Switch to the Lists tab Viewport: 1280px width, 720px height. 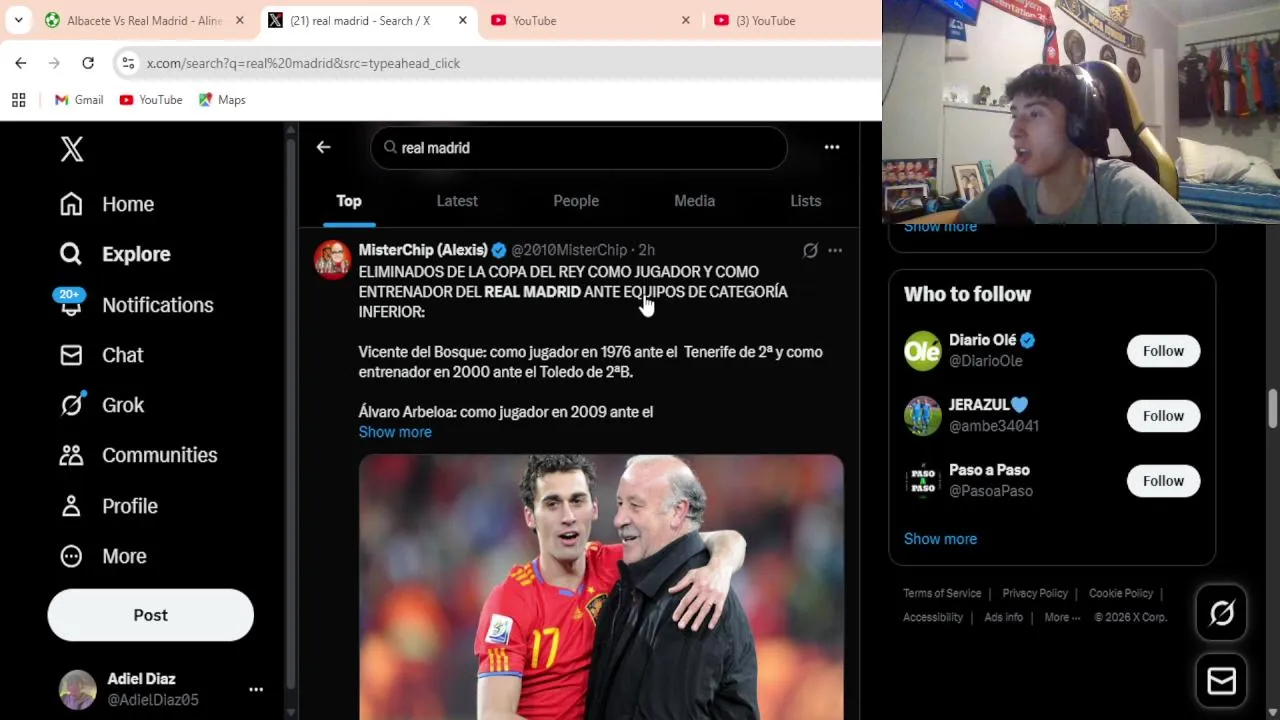coord(805,201)
